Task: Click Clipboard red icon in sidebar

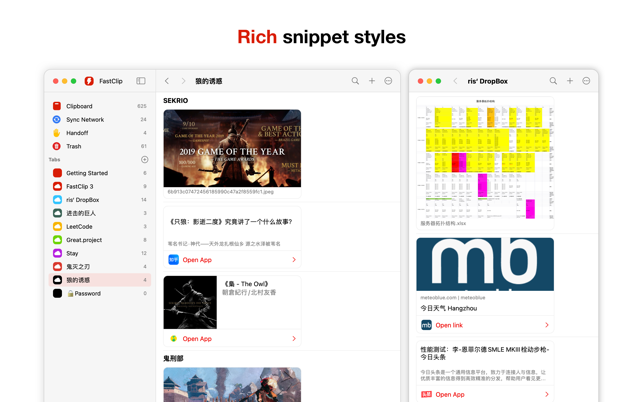Action: 57,106
